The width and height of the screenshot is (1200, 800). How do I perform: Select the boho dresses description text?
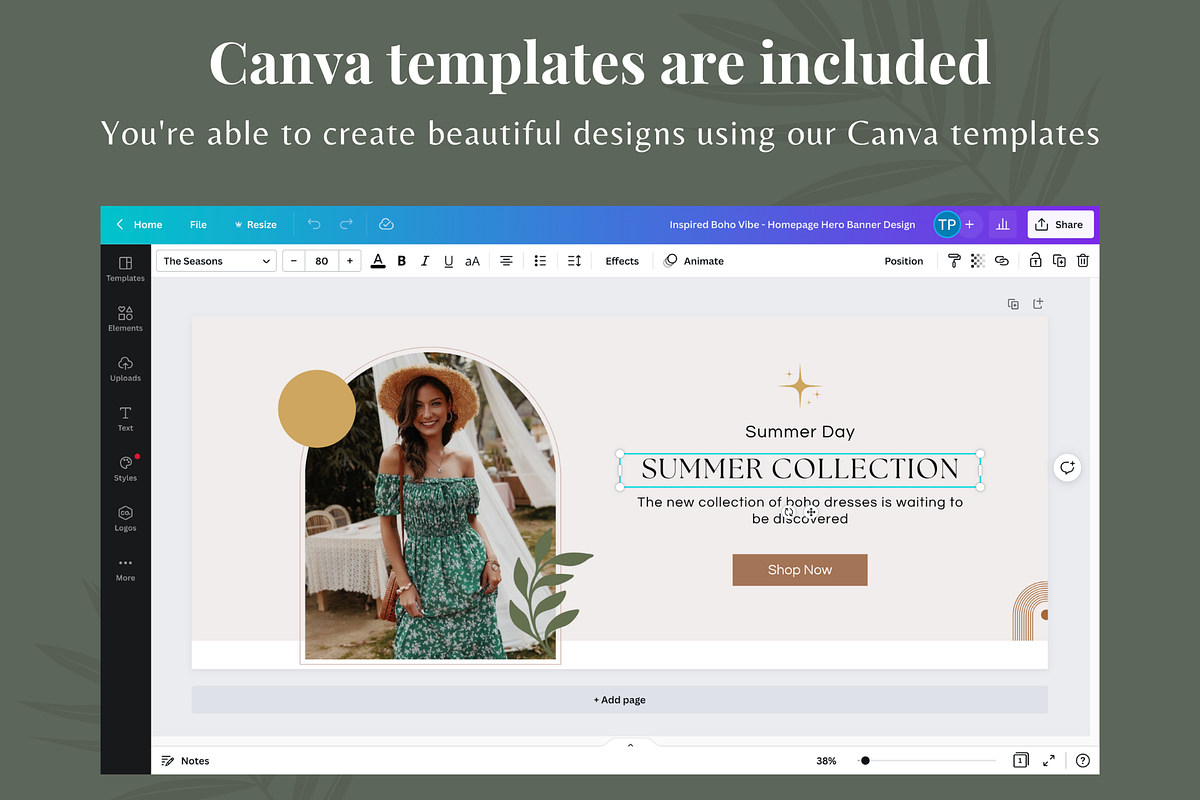tap(800, 510)
